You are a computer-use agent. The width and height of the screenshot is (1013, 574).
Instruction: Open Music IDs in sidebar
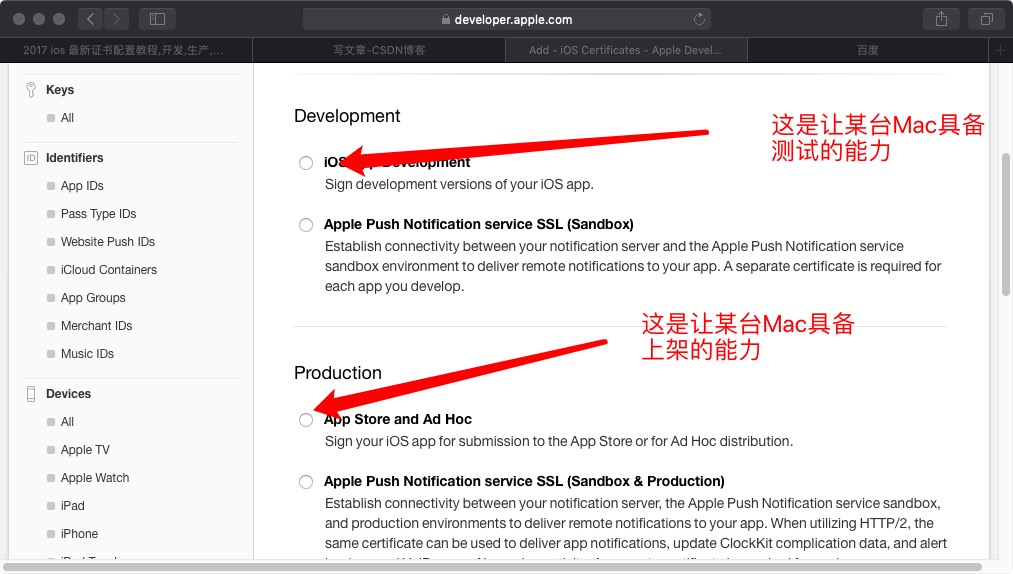(87, 354)
